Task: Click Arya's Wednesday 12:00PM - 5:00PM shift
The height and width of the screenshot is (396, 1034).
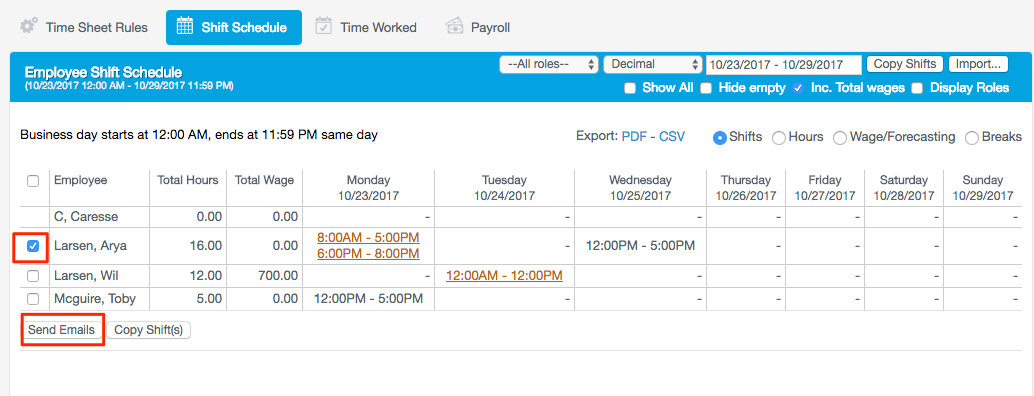Action: [640, 246]
